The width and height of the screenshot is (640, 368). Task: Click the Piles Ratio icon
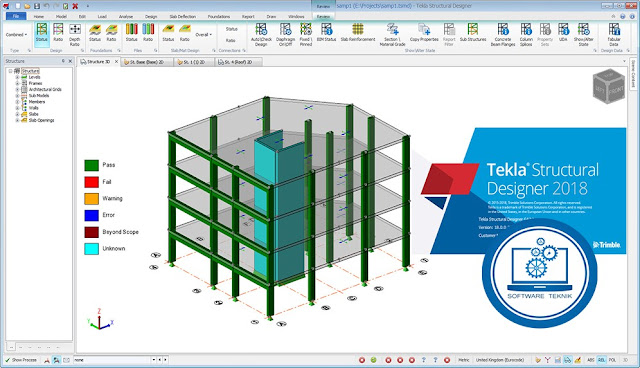[148, 32]
